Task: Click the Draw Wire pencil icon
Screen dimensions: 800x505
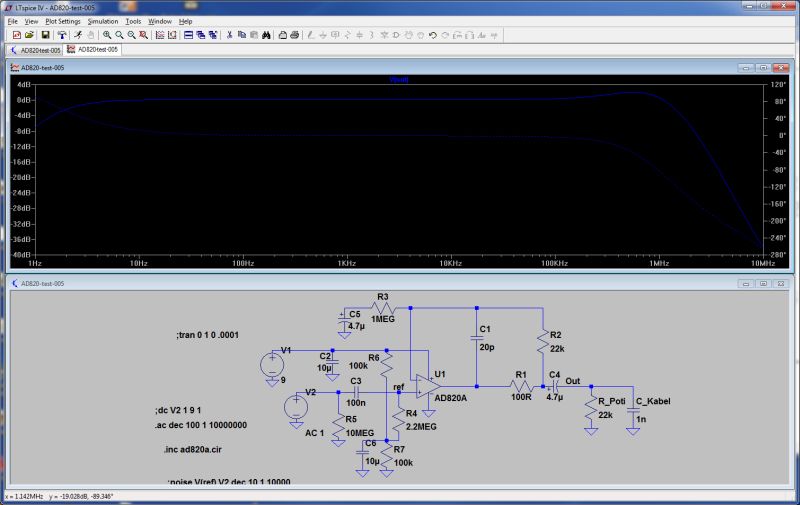Action: coord(311,35)
